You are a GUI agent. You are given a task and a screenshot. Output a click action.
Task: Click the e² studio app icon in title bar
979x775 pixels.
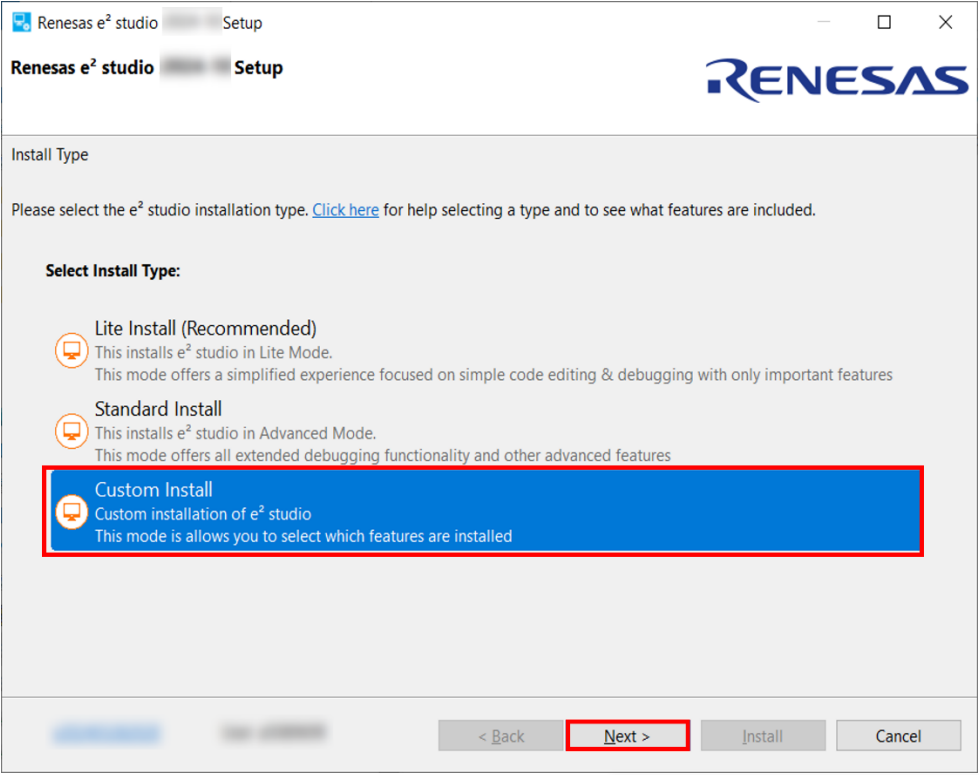coord(21,22)
